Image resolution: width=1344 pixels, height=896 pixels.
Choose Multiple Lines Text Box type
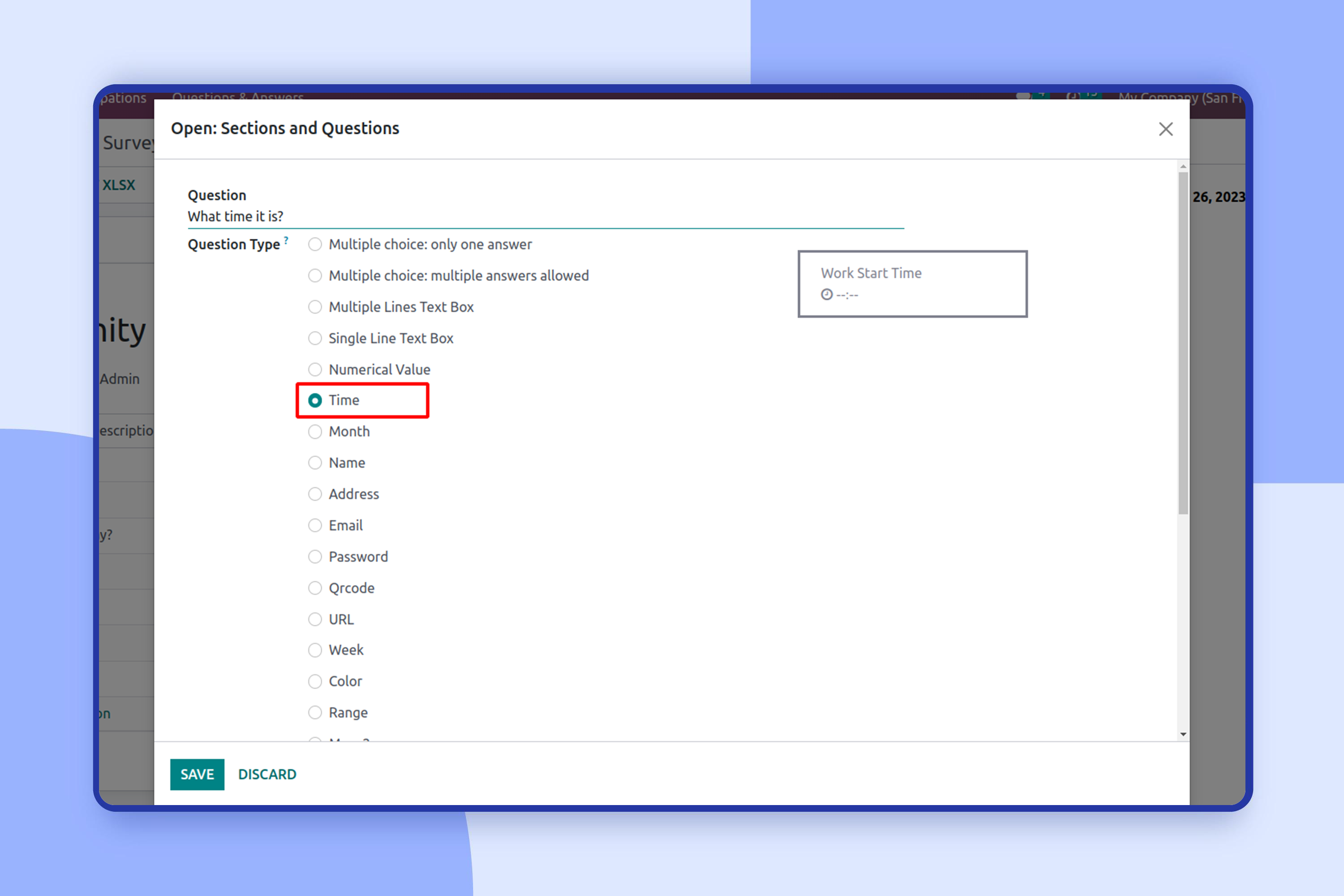(315, 307)
